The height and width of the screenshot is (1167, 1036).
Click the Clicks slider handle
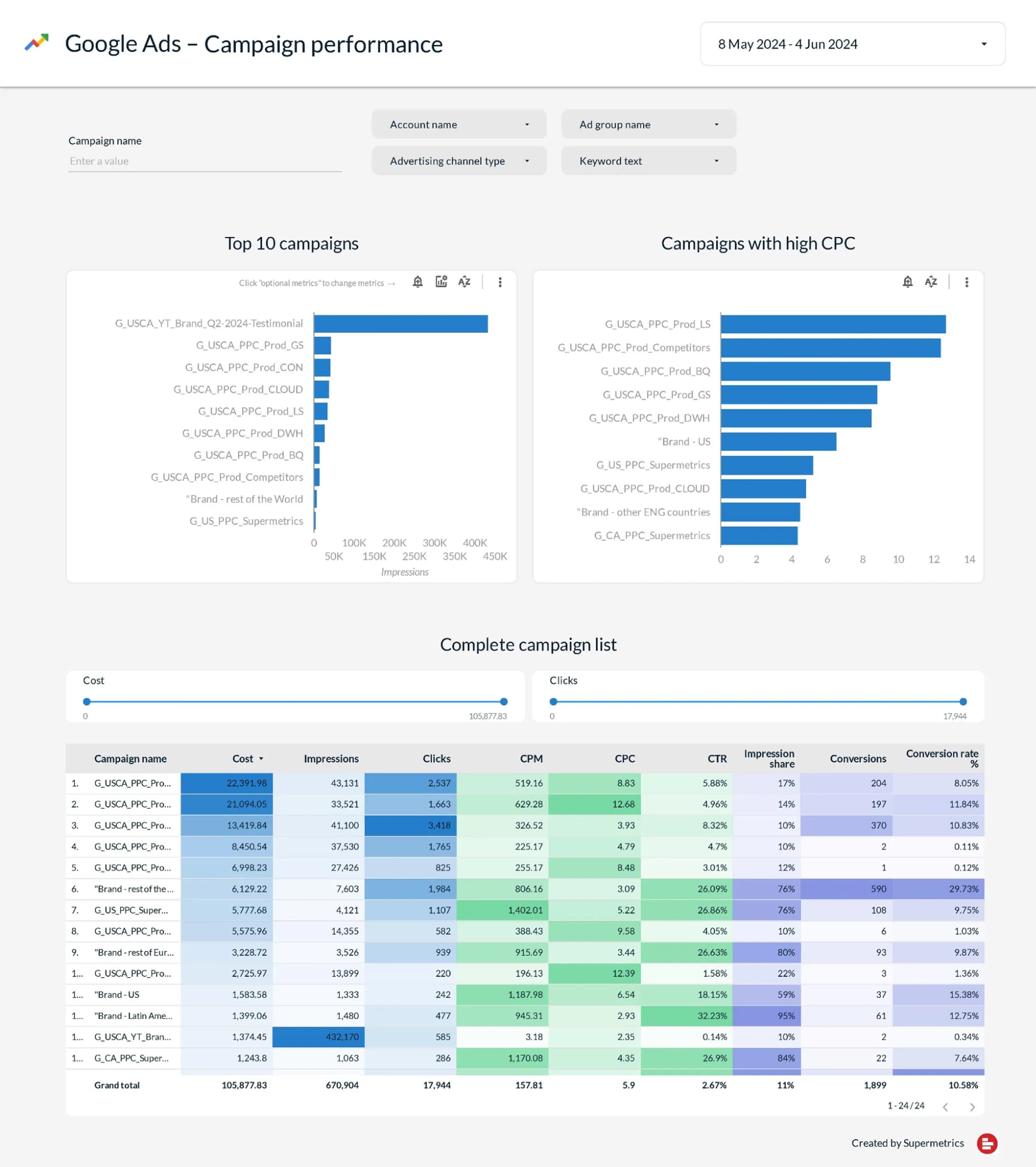[x=963, y=702]
